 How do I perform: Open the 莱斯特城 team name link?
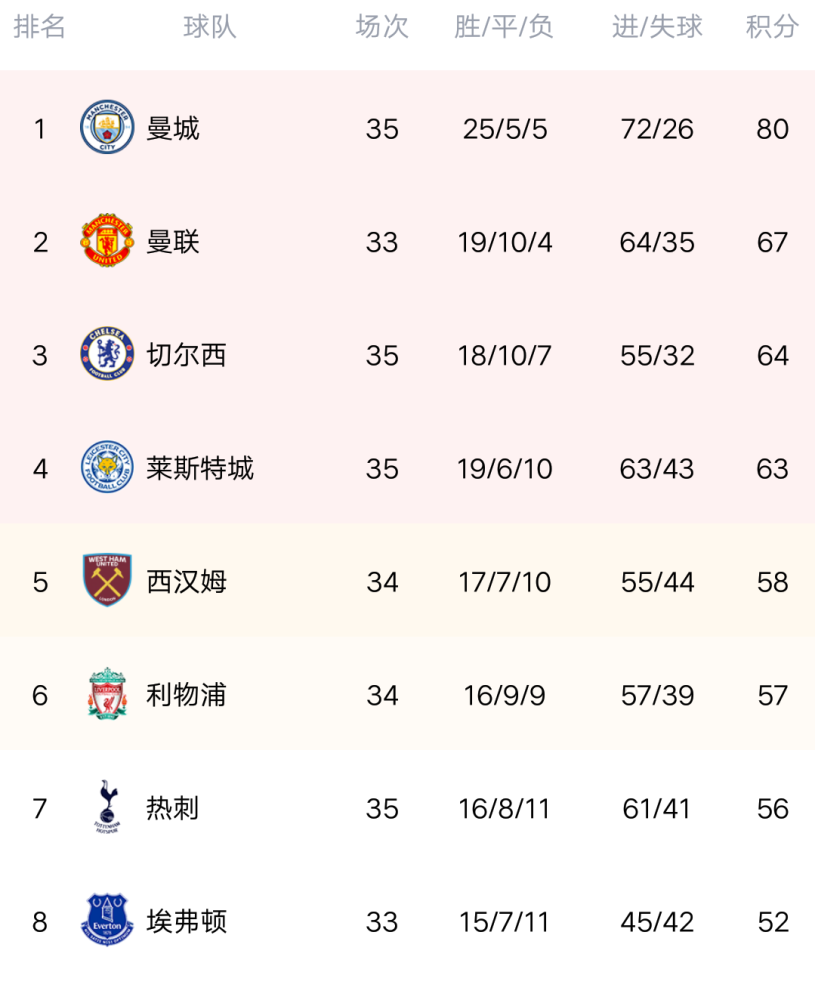200,468
